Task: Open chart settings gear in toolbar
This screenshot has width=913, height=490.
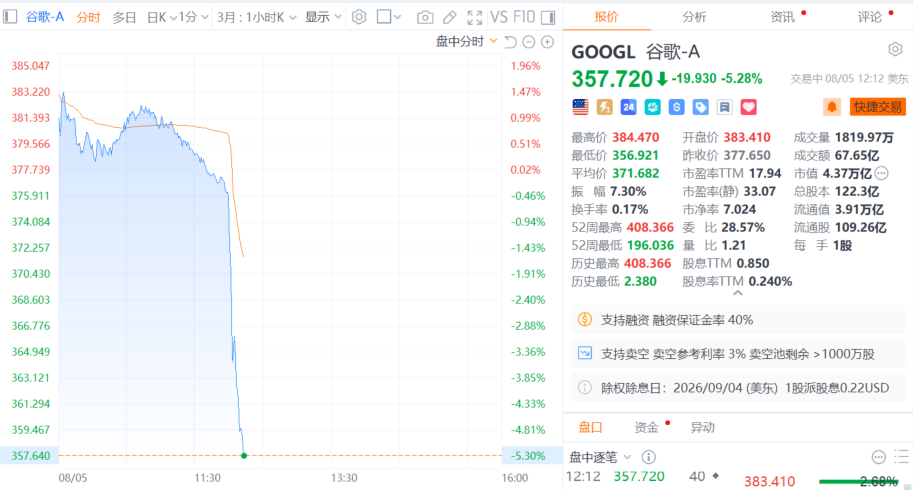Action: point(359,17)
